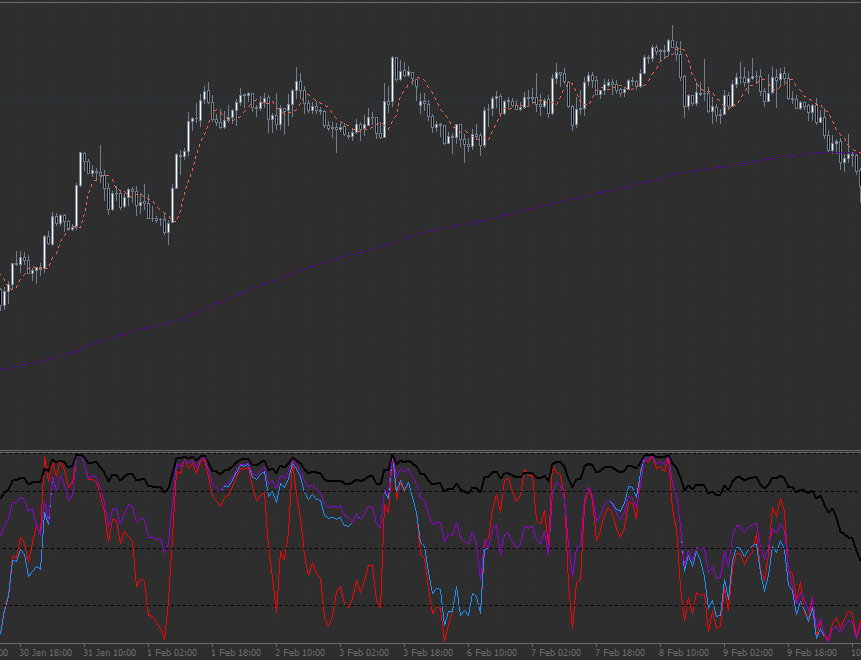Click the "9 Feb 02:00" time axis label
This screenshot has height=660, width=861.
coord(748,653)
